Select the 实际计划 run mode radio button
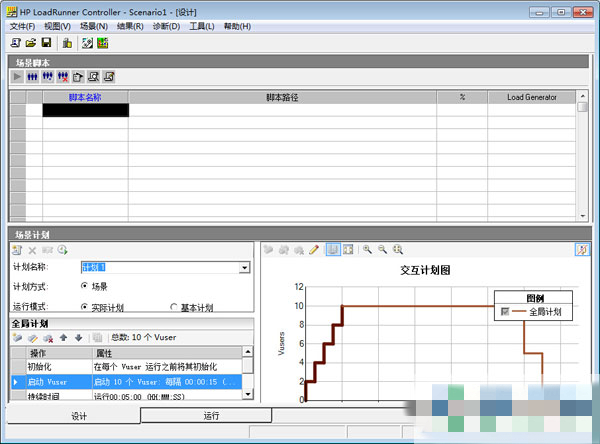Viewport: 600px width, 444px height. pyautogui.click(x=85, y=307)
